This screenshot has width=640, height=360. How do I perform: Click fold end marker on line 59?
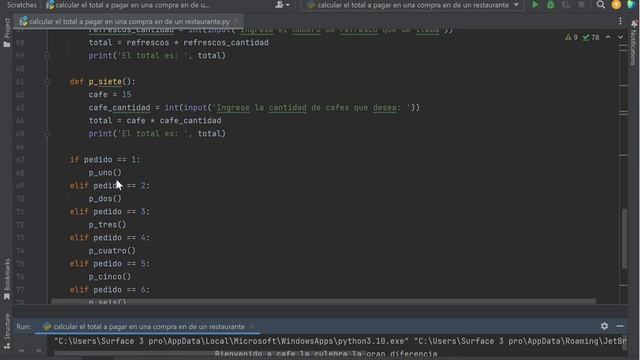tap(47, 56)
